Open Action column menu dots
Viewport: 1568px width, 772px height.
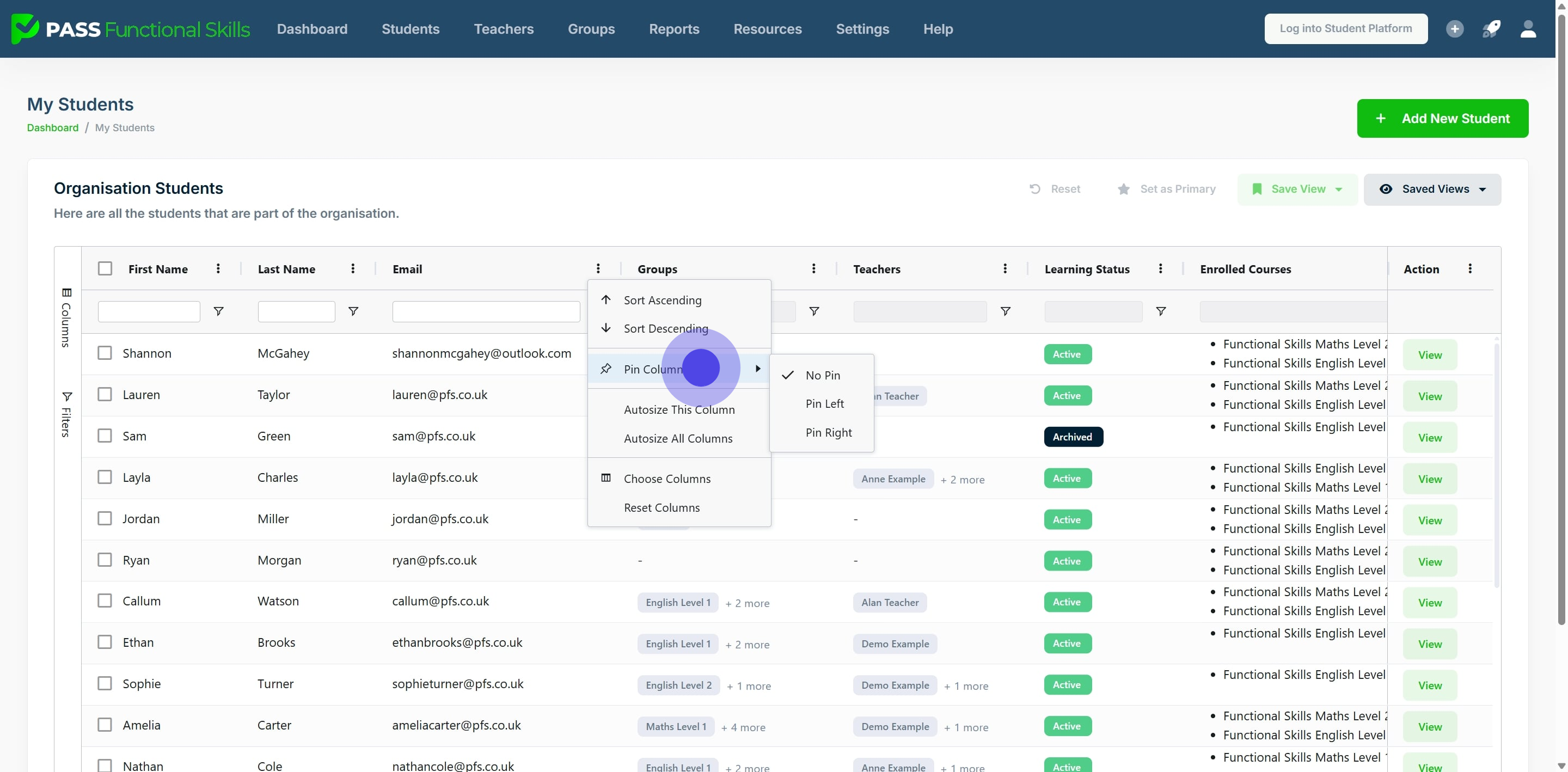(x=1470, y=268)
